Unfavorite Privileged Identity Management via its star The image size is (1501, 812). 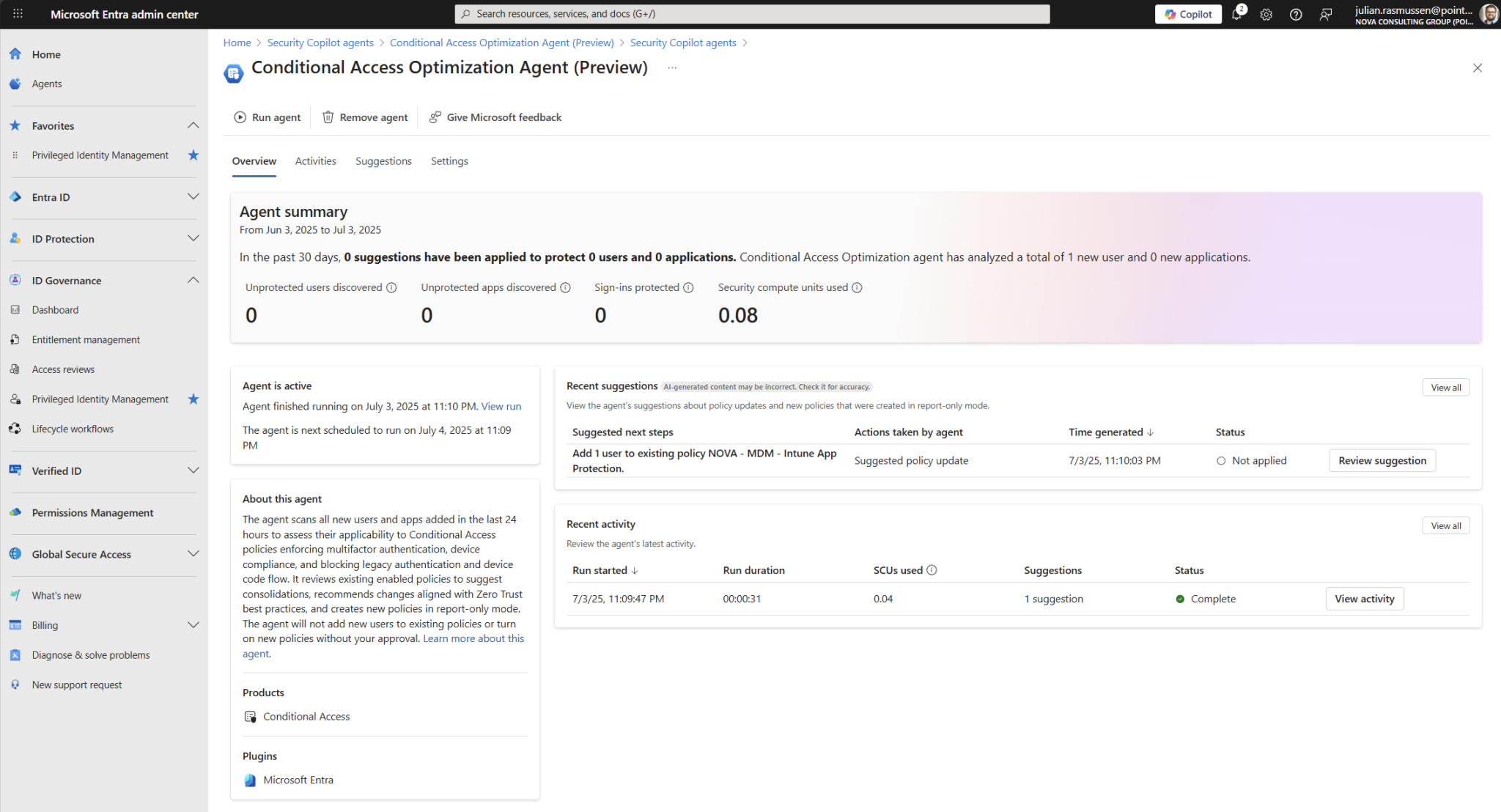coord(193,155)
